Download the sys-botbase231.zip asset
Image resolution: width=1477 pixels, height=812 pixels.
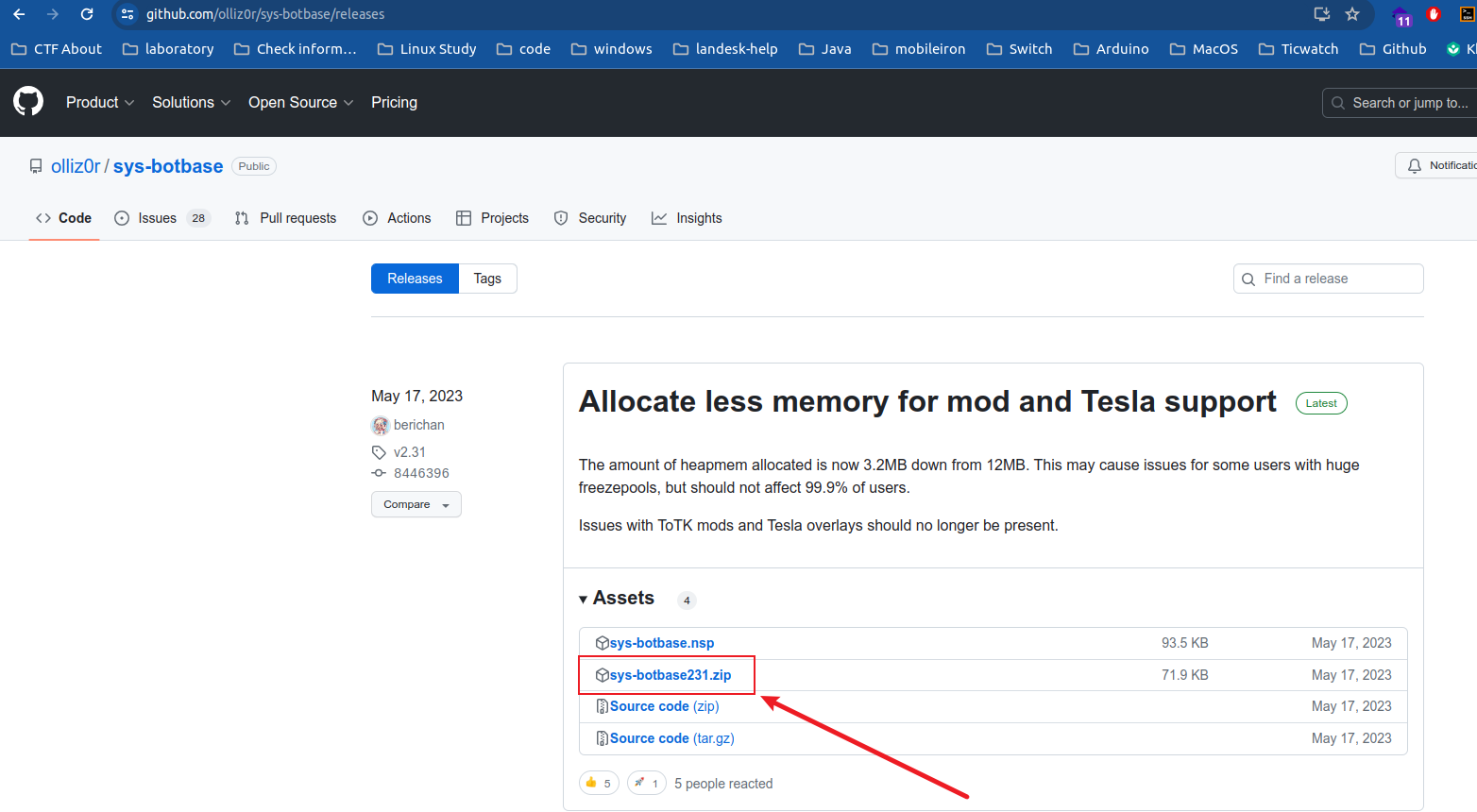(670, 675)
